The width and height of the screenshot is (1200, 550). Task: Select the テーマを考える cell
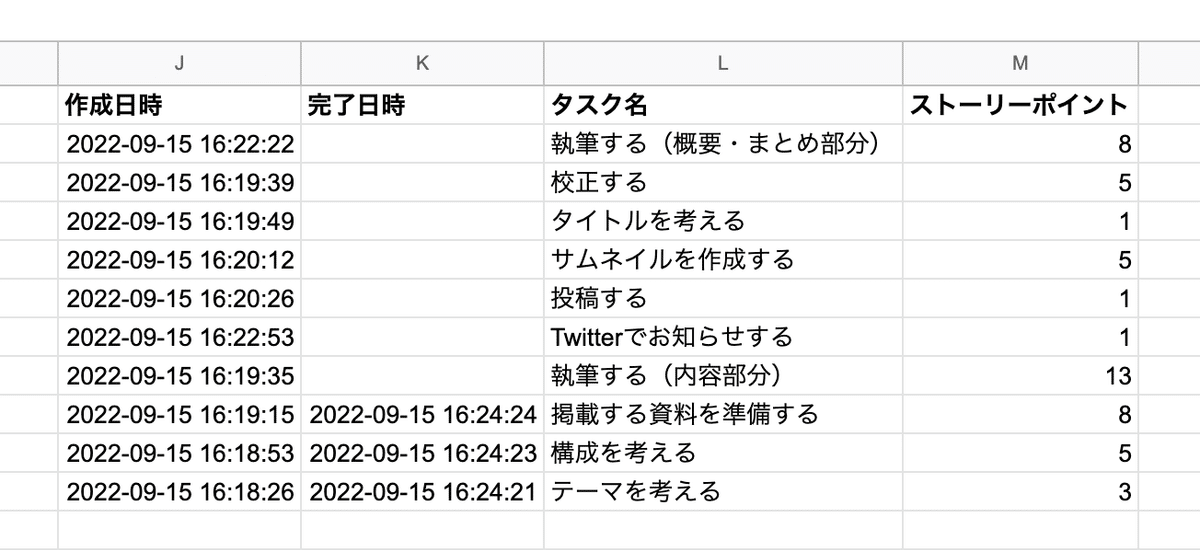(x=723, y=492)
